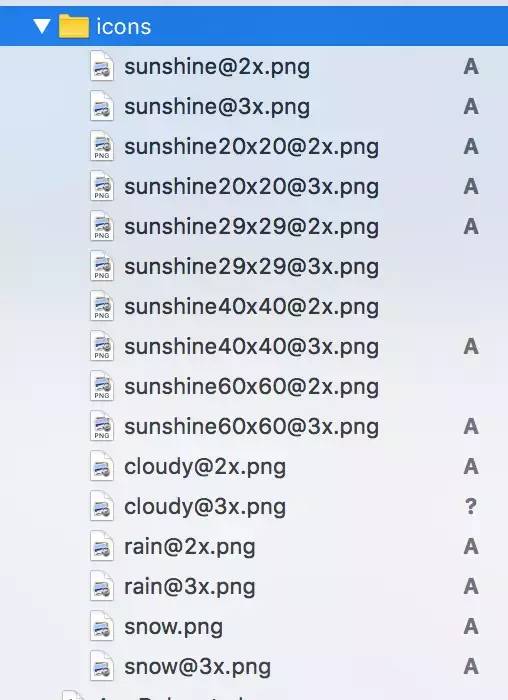
Task: Select the icons folder name
Action: tap(124, 27)
